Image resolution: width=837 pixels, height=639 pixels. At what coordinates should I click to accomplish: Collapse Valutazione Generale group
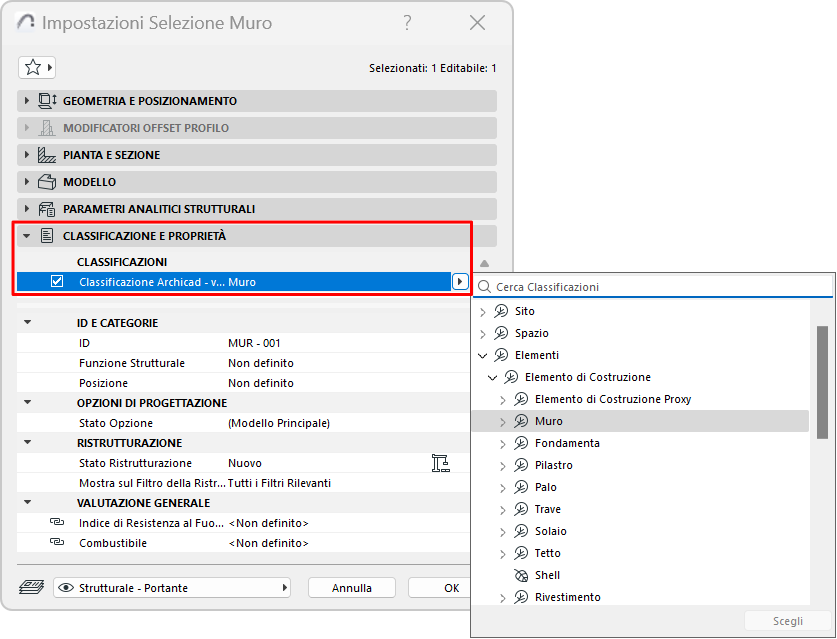28,502
